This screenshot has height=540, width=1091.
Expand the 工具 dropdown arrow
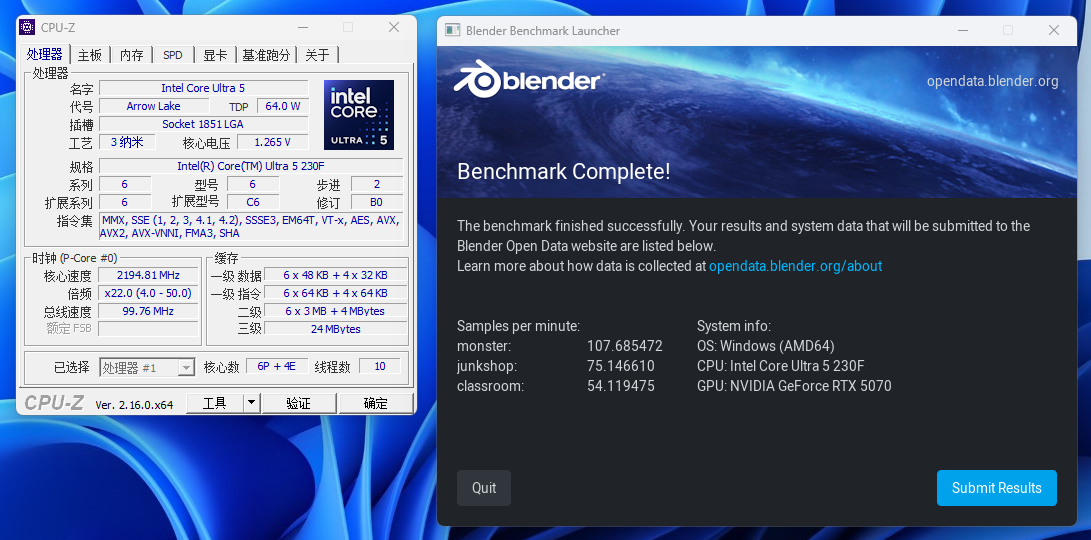[252, 403]
